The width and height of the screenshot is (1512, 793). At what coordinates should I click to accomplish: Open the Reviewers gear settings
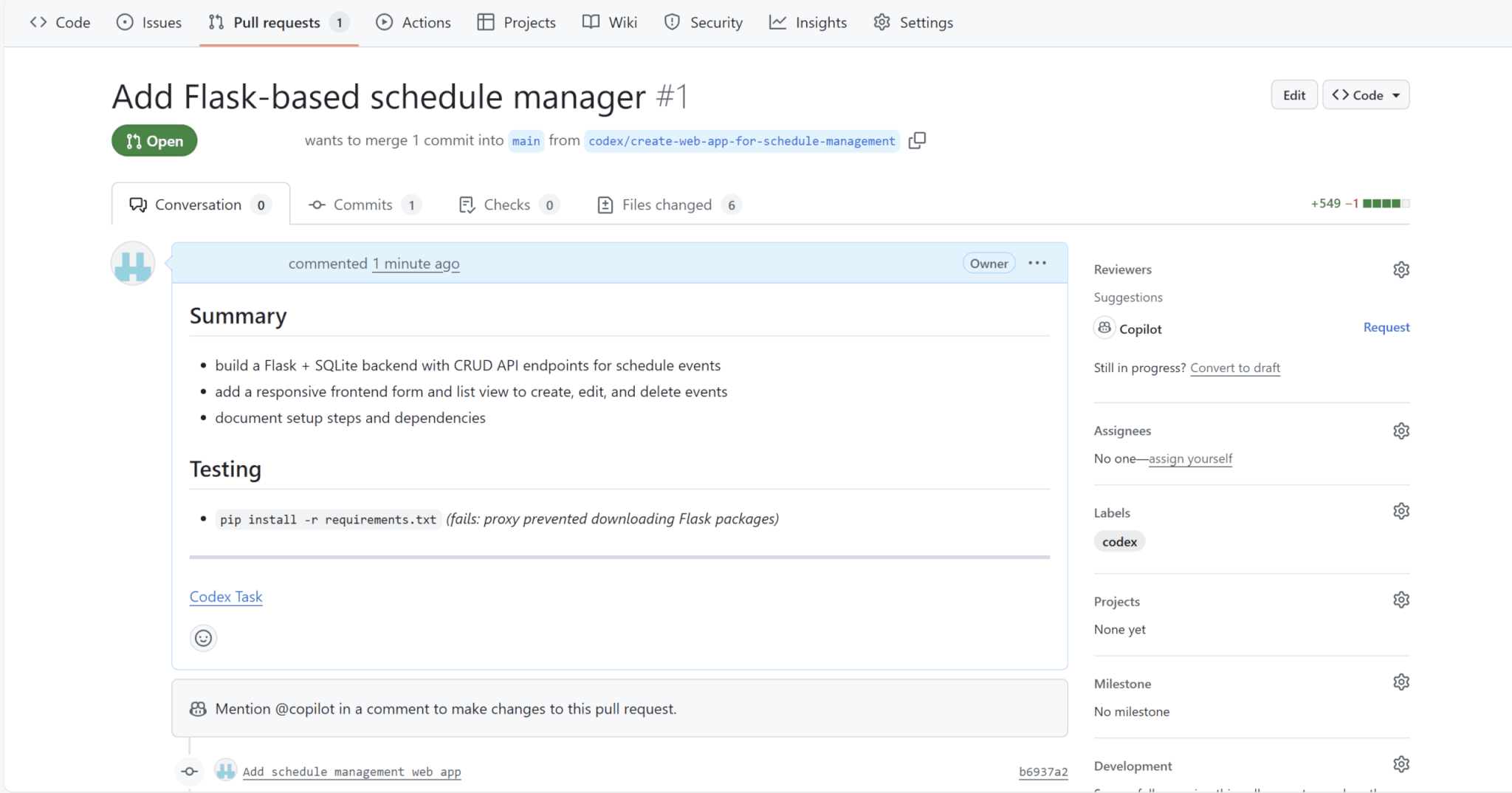coord(1401,270)
